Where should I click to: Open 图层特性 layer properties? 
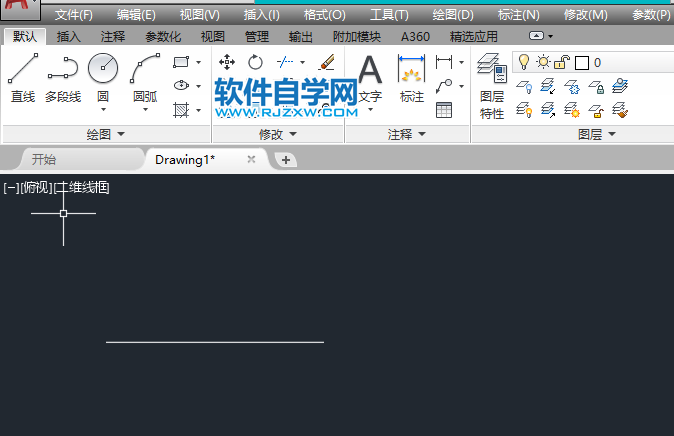492,86
